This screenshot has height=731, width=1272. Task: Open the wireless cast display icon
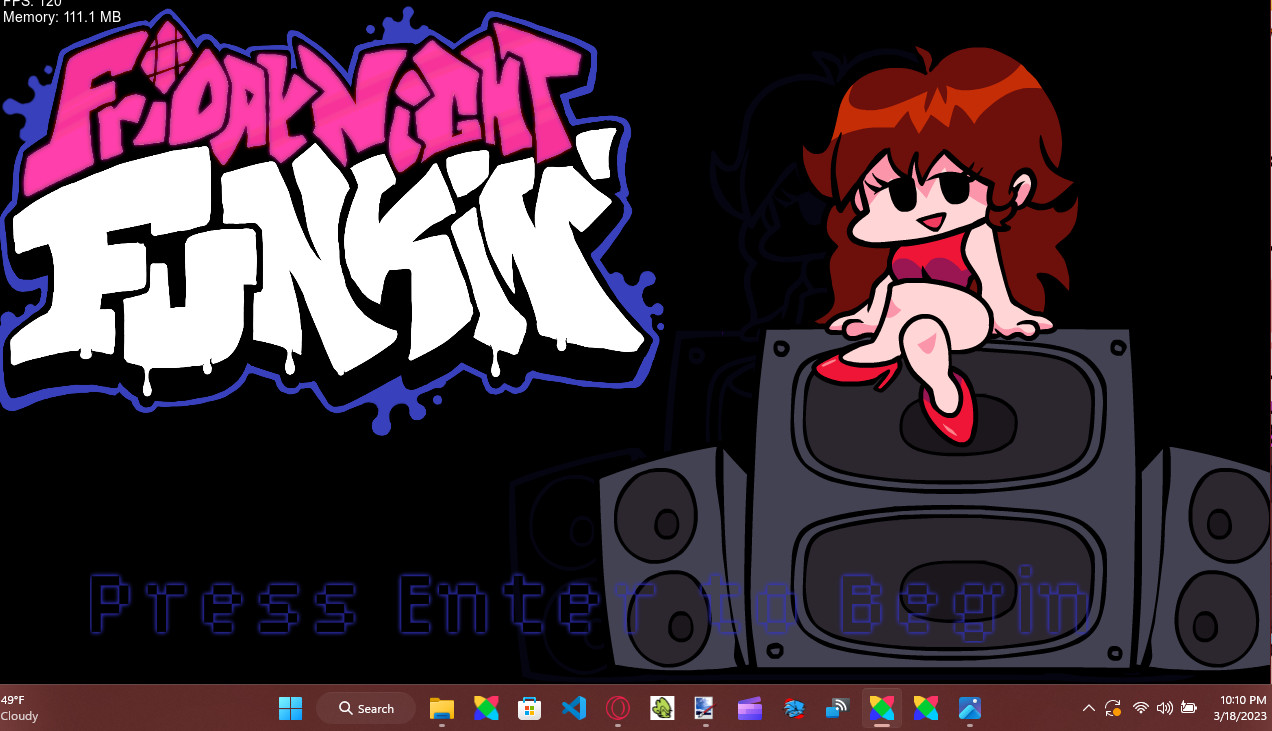[x=838, y=708]
